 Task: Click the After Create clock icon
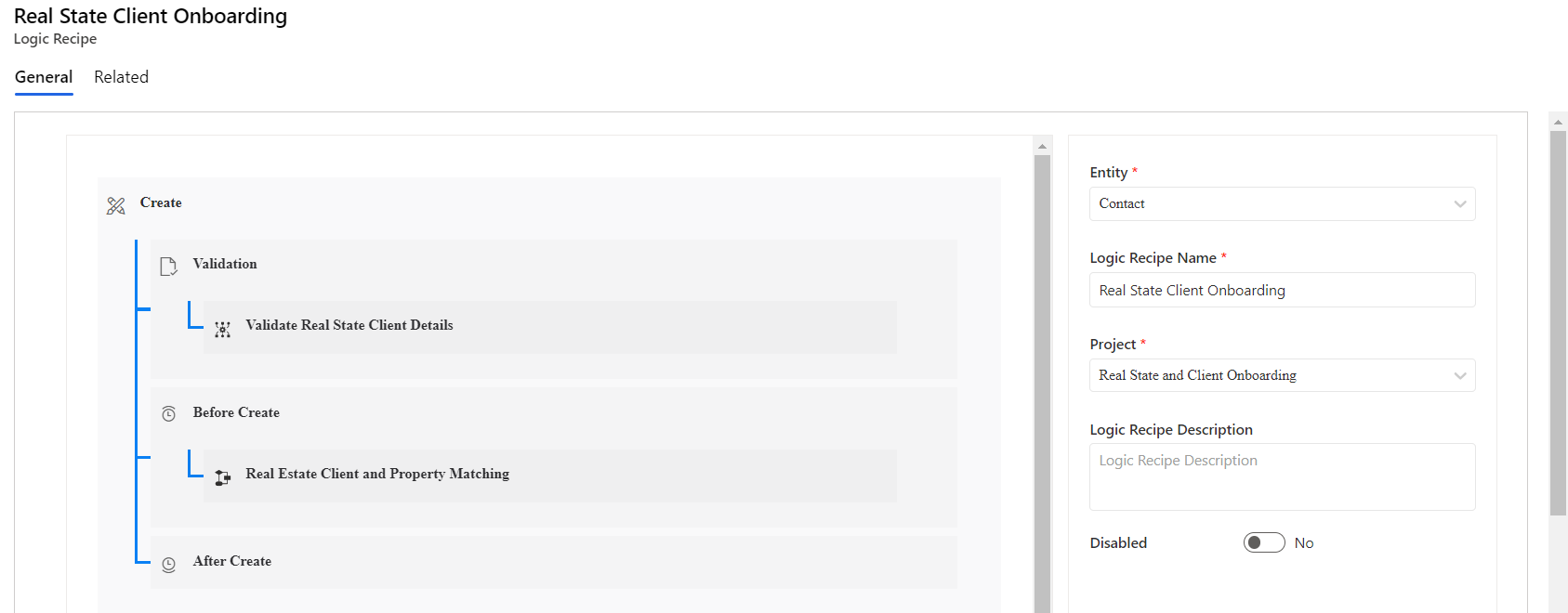pyautogui.click(x=168, y=564)
